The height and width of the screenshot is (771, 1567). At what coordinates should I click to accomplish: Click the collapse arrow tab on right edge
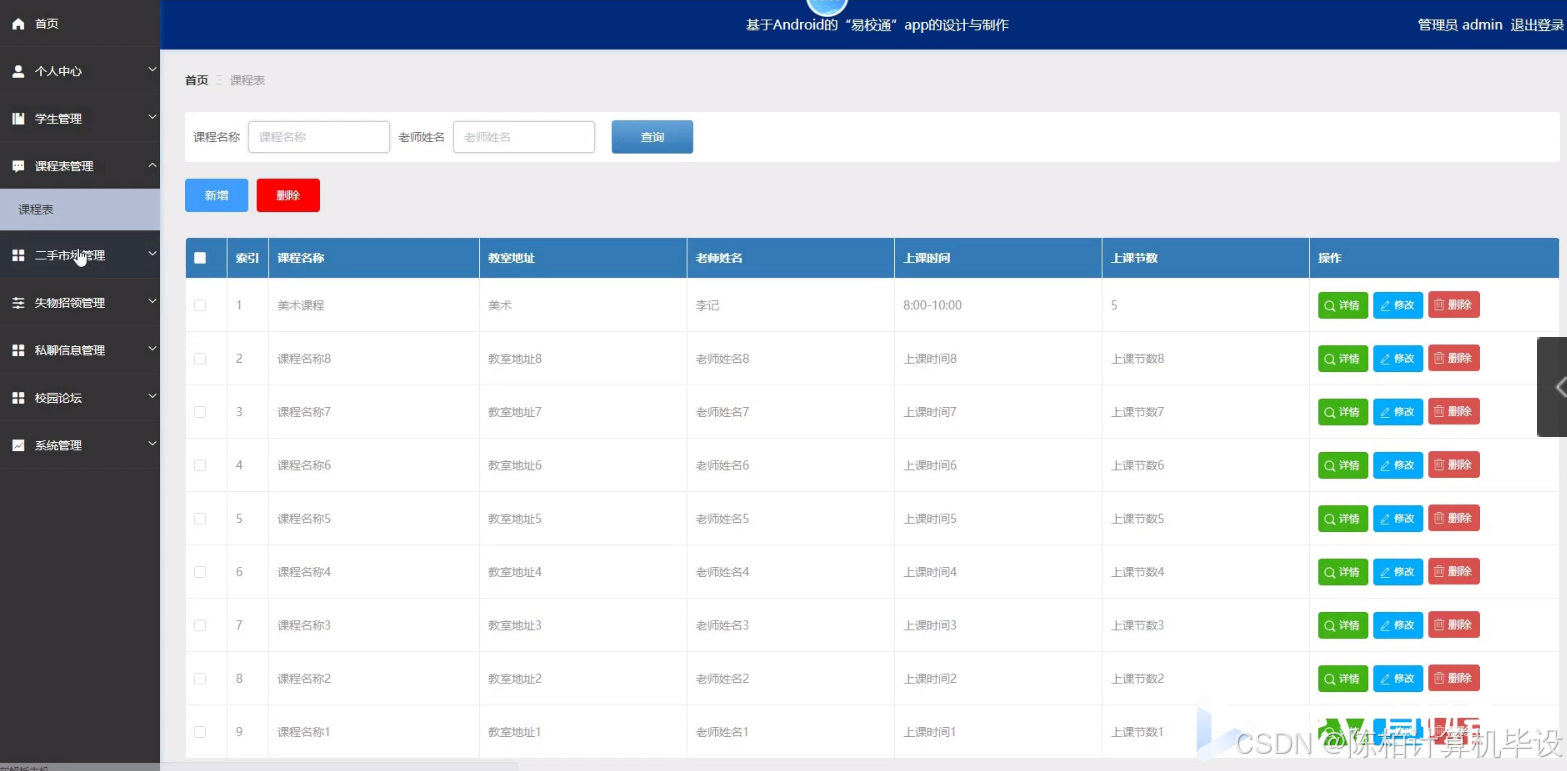point(1553,387)
